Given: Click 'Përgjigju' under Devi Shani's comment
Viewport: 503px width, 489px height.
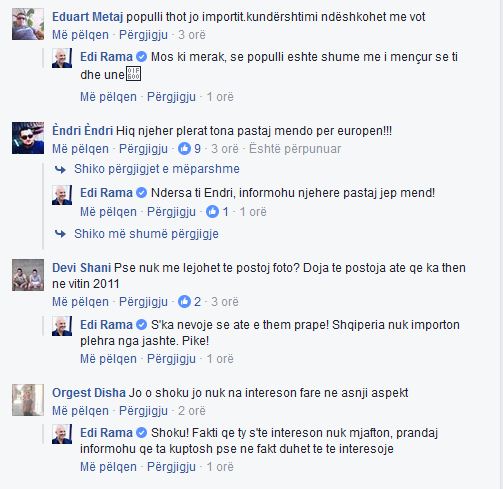Looking at the screenshot, I should (x=143, y=302).
